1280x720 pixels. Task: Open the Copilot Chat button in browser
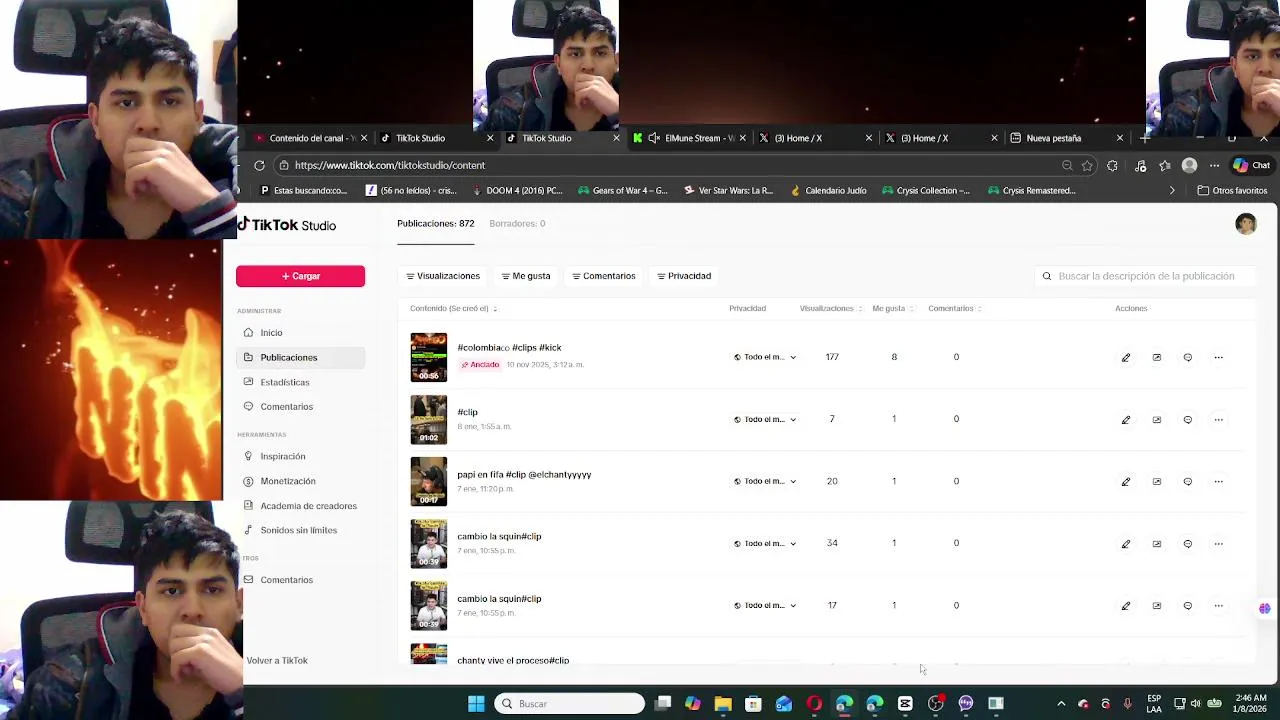(x=1251, y=165)
